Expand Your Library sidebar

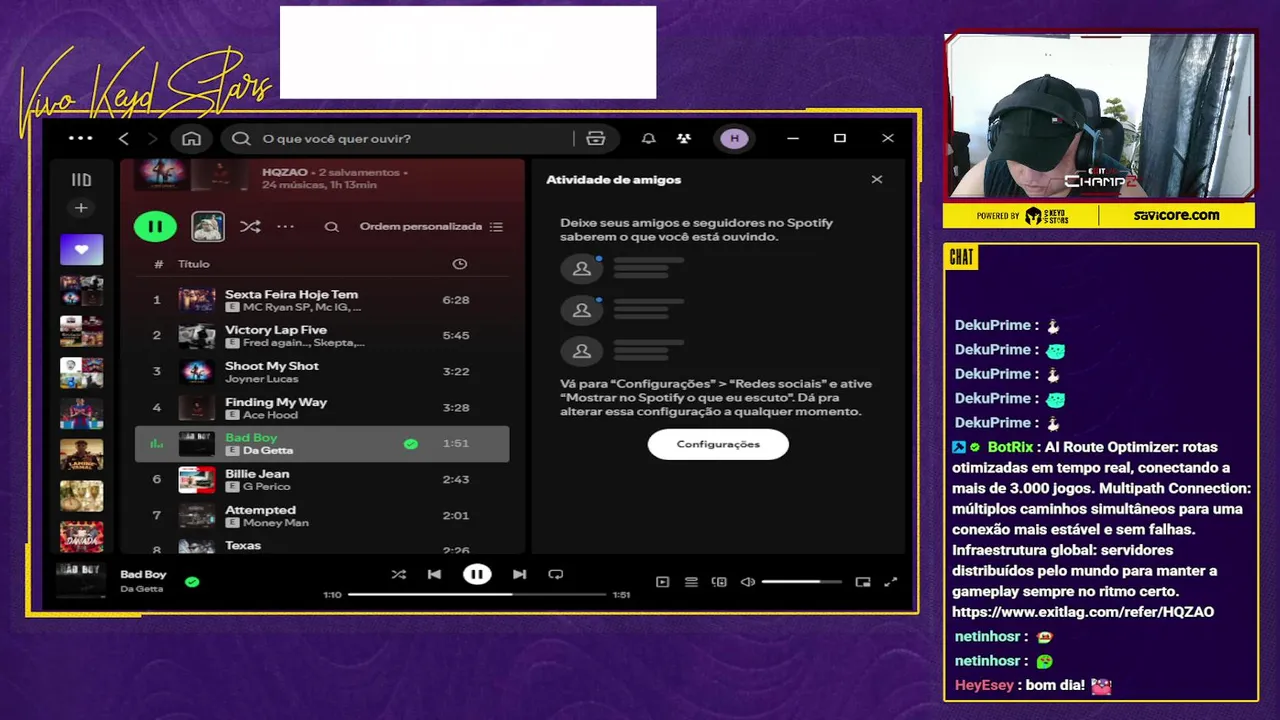[81, 180]
